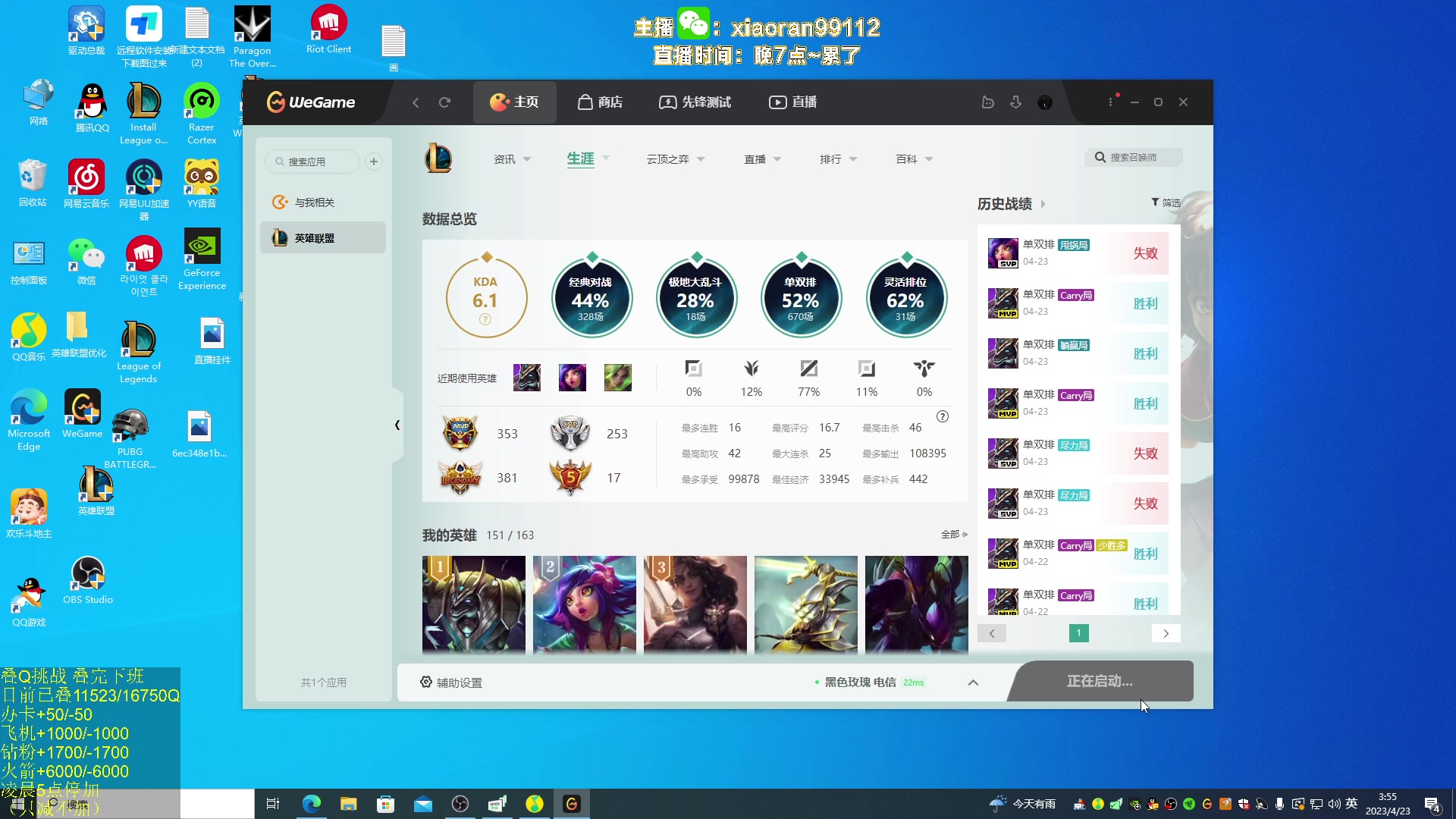Open the WeGame more options menu dots
Screen dimensions: 1456x819
pyautogui.click(x=1111, y=102)
